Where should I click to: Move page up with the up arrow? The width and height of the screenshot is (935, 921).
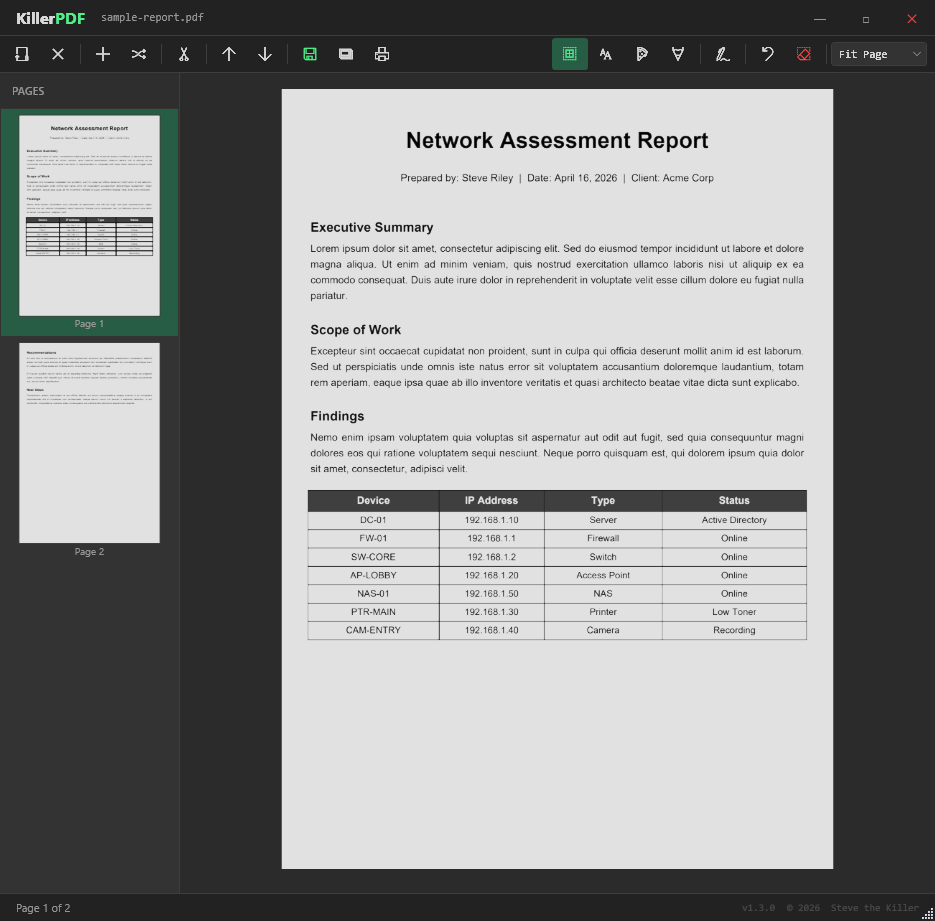[x=229, y=54]
